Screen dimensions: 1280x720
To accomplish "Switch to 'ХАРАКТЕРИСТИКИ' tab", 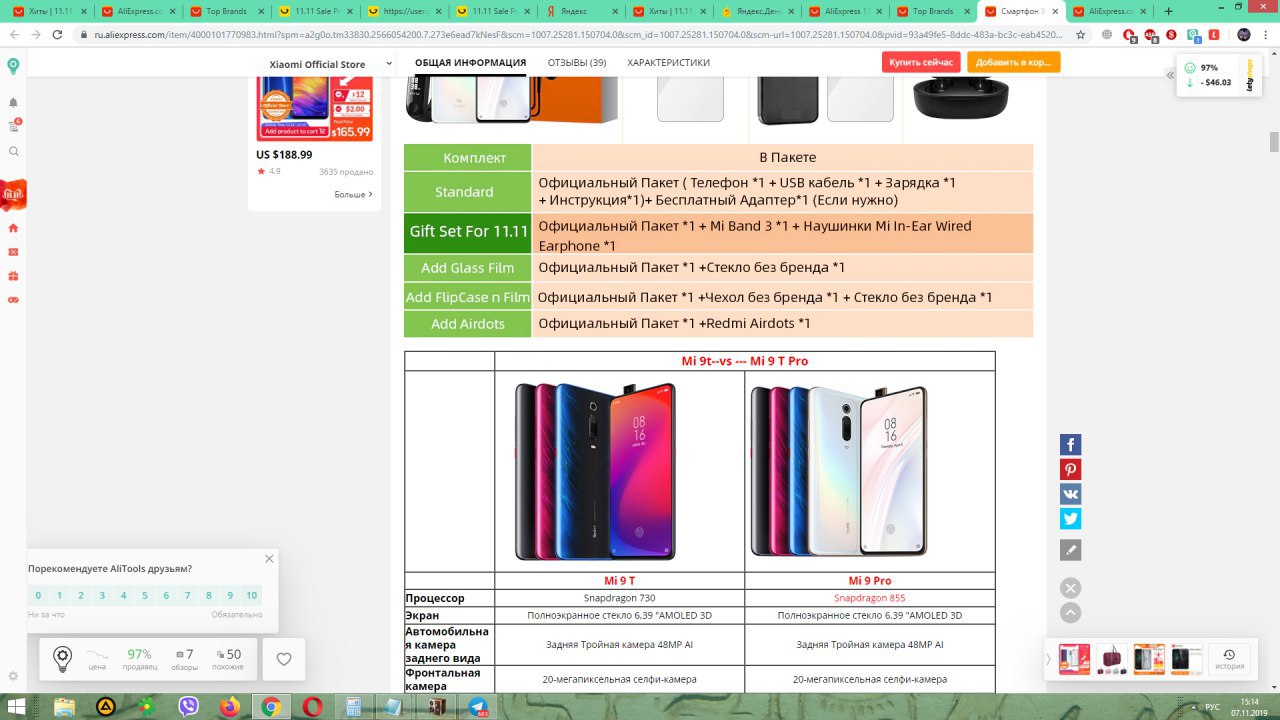I will click(x=669, y=63).
